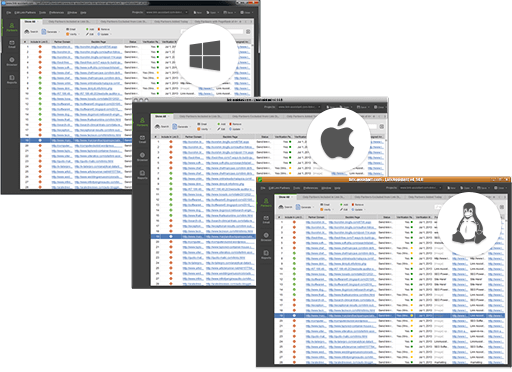Open the Partners section in the Windows window sidebar
The height and width of the screenshot is (372, 512).
(x=12, y=27)
